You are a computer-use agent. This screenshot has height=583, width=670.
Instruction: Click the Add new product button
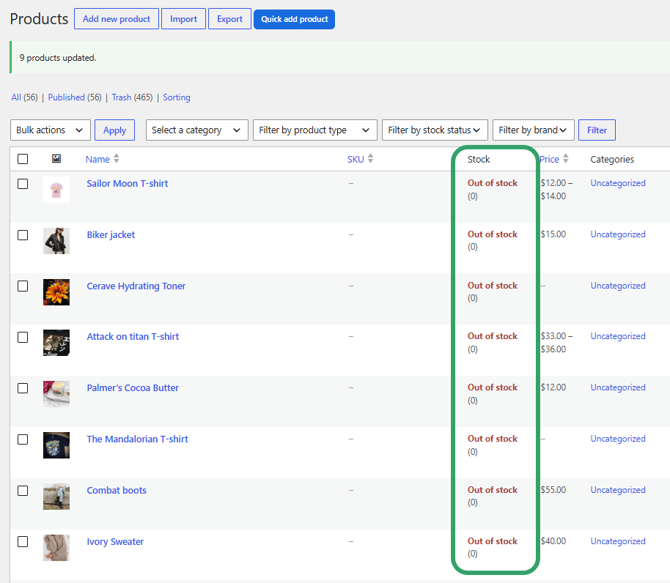116,19
